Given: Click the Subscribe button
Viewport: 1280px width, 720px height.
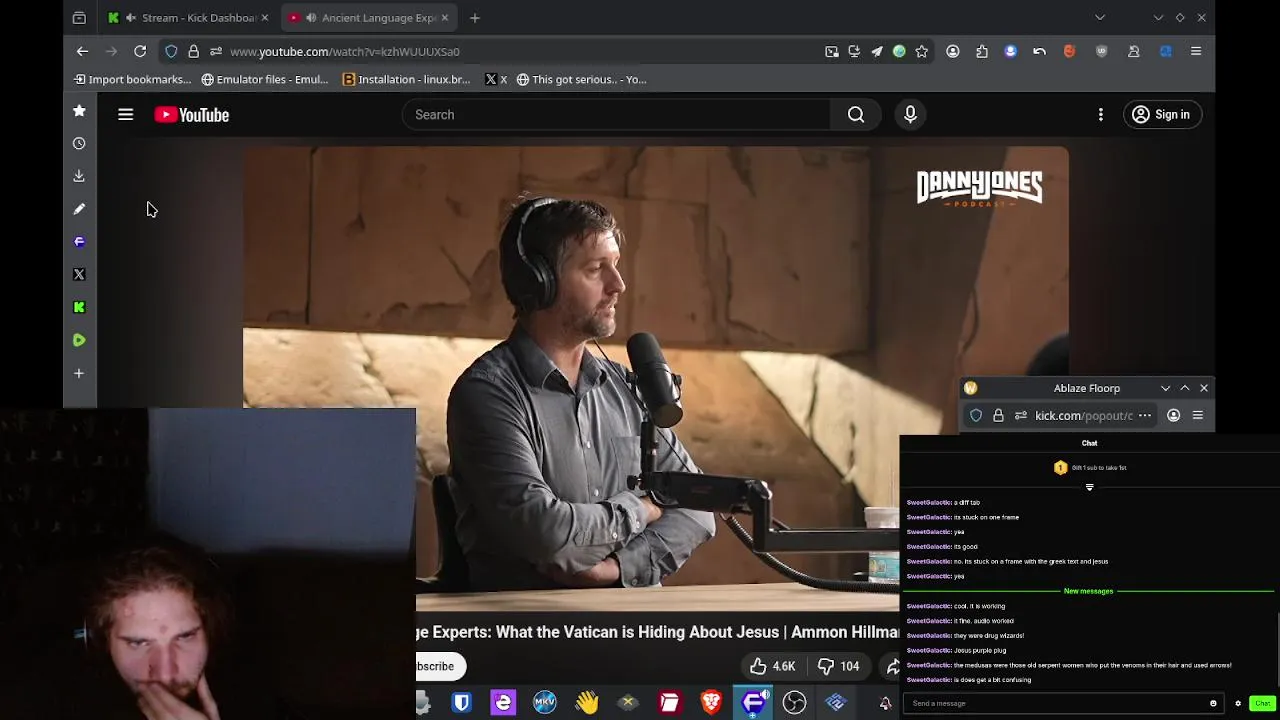Looking at the screenshot, I should click(x=436, y=666).
